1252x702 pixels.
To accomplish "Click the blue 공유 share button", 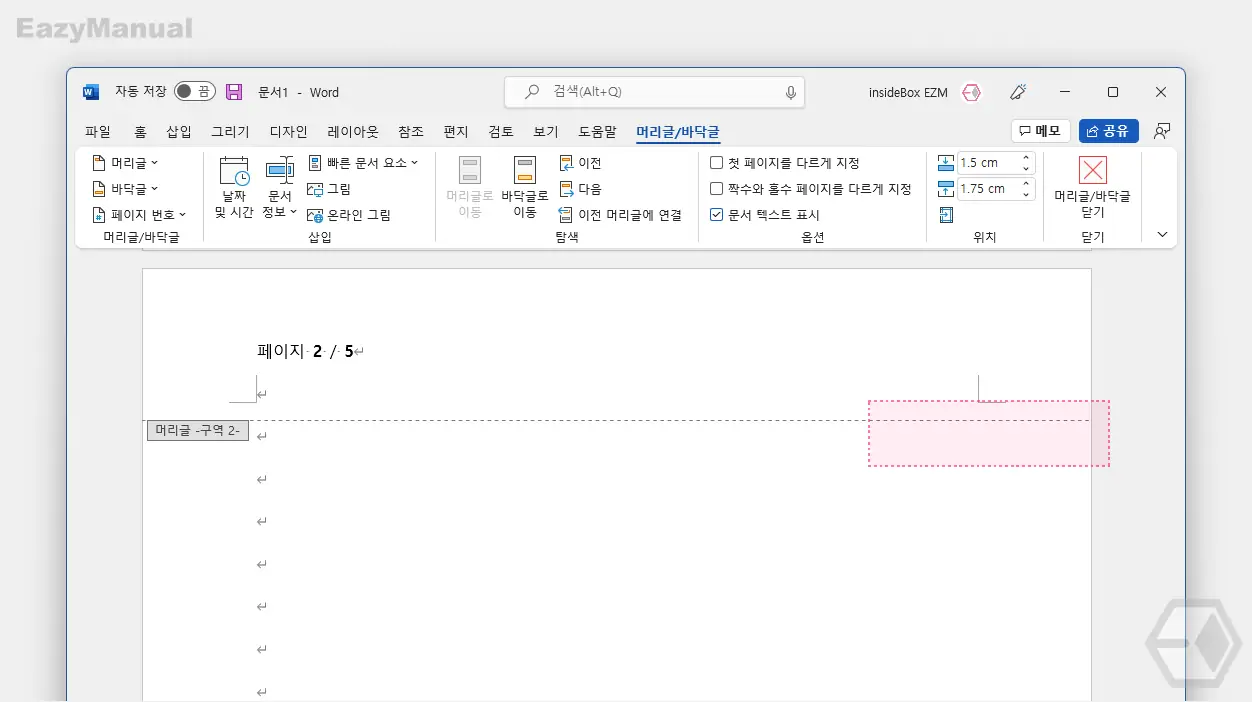I will click(x=1108, y=131).
